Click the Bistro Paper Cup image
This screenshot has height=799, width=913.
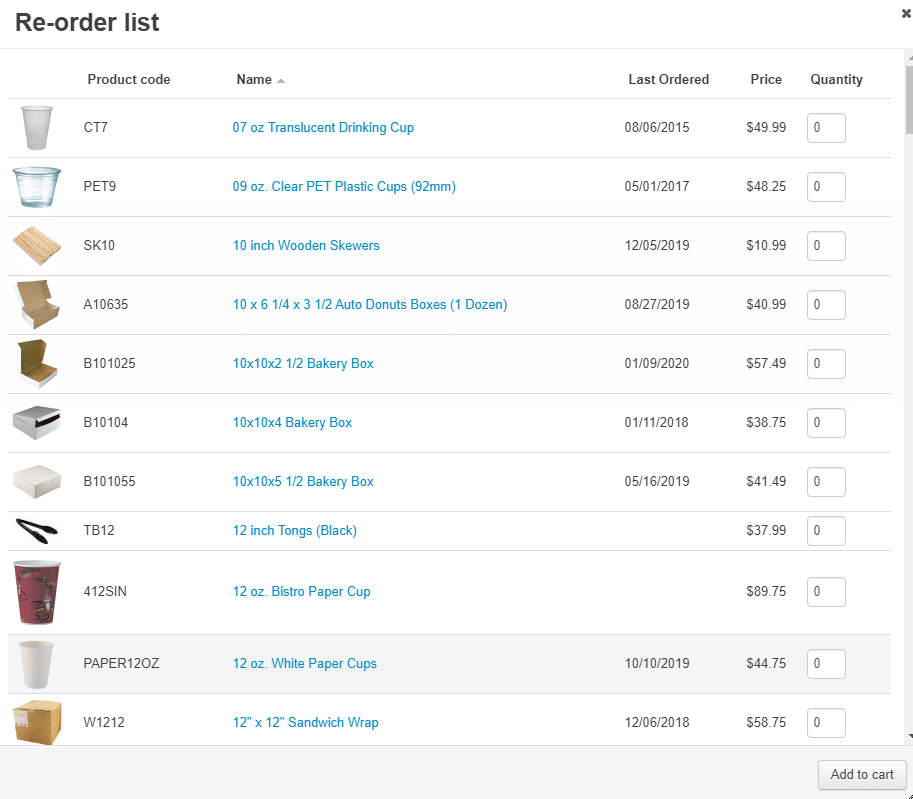[x=36, y=592]
